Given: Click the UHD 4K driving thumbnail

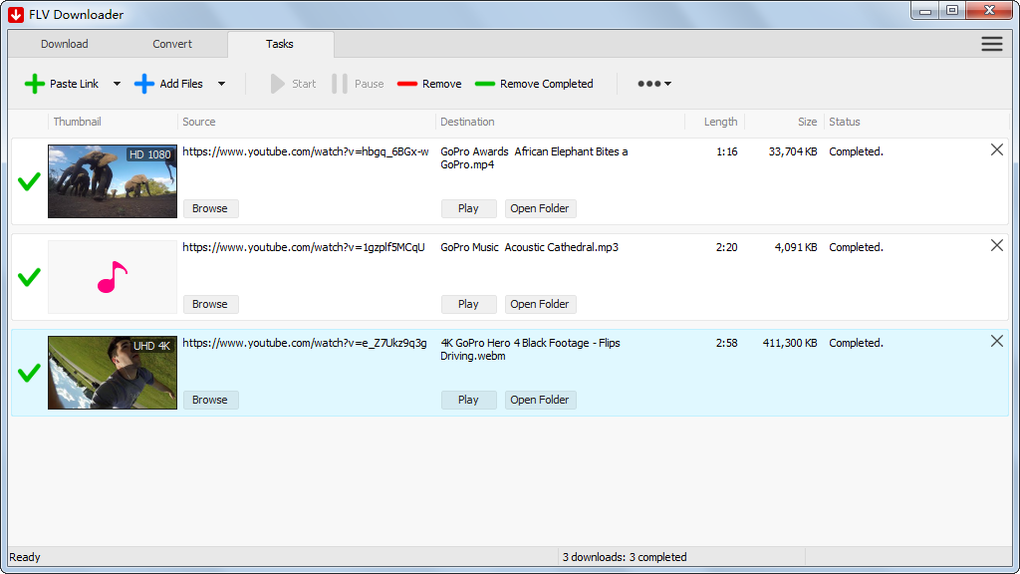Looking at the screenshot, I should pos(113,373).
